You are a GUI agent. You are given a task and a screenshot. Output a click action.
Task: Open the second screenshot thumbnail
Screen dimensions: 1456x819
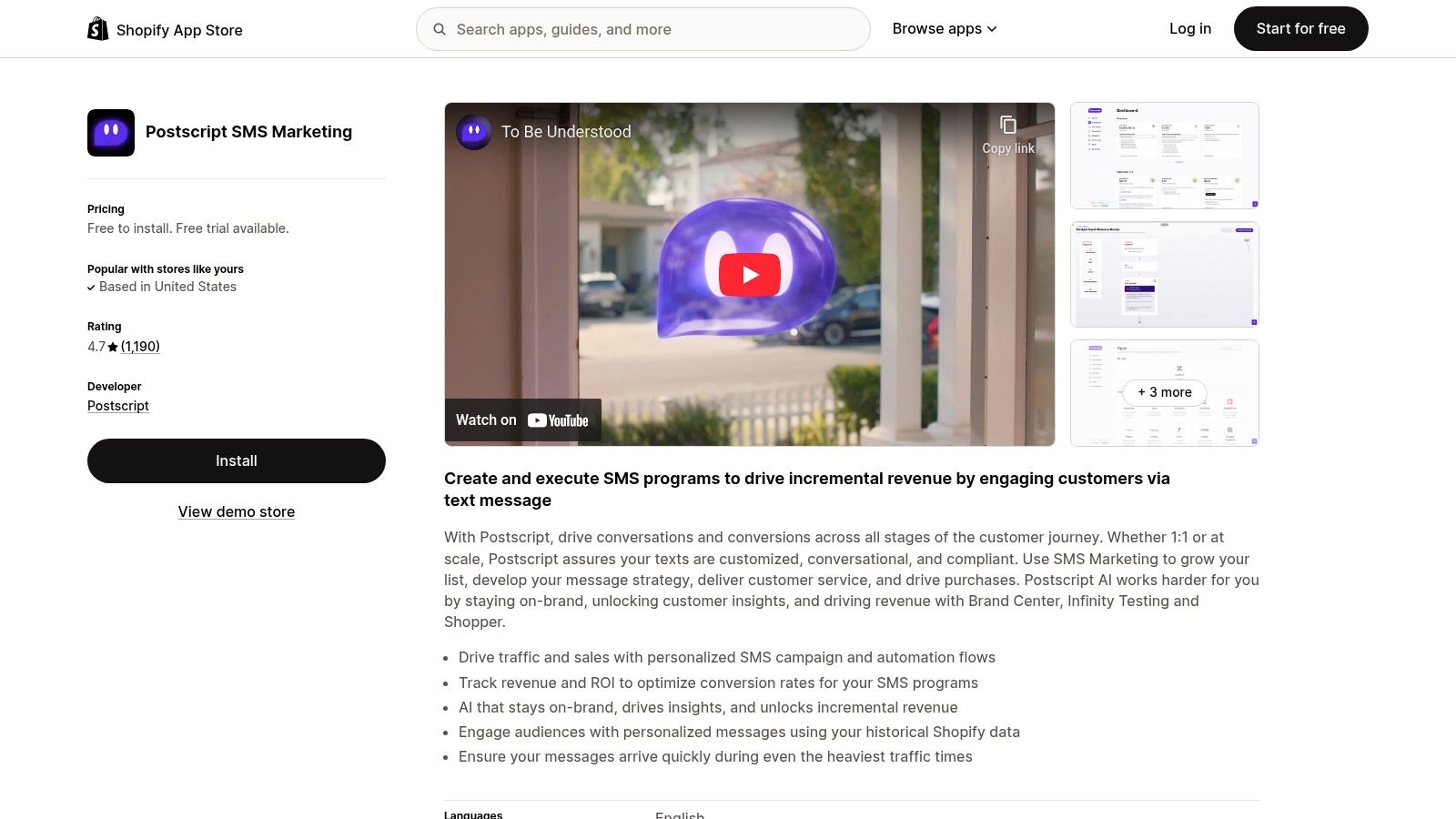pyautogui.click(x=1165, y=274)
